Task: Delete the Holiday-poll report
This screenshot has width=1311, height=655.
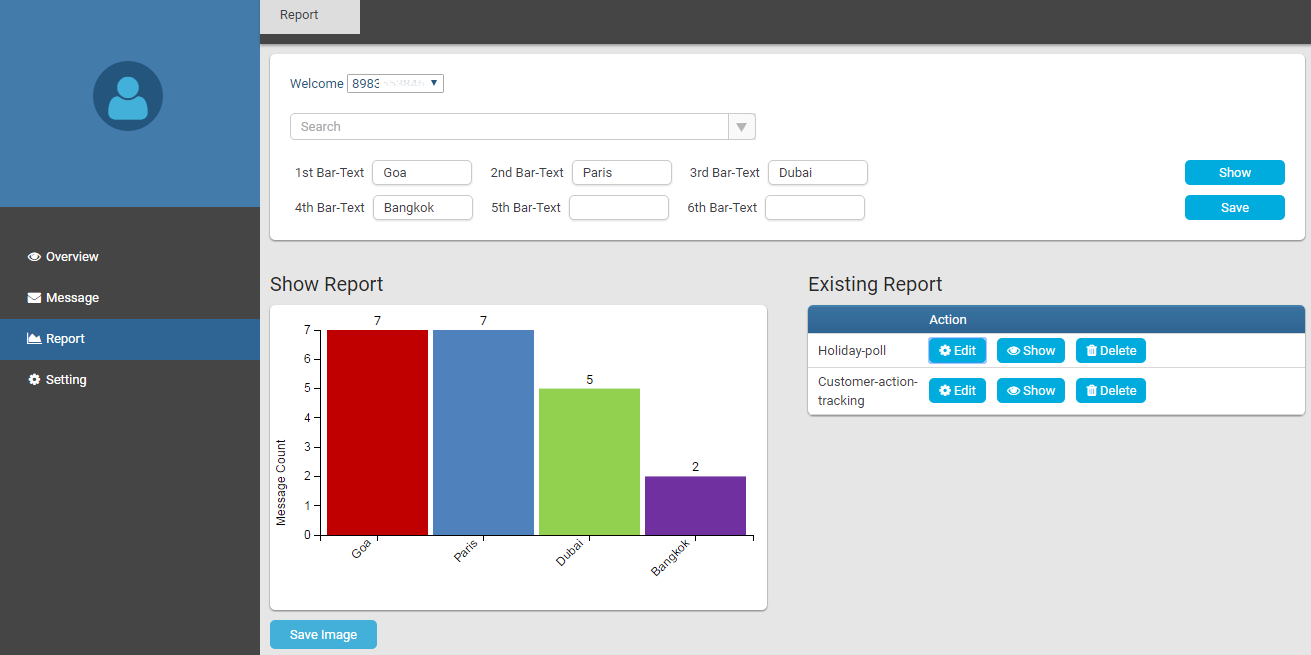Action: pos(1110,351)
